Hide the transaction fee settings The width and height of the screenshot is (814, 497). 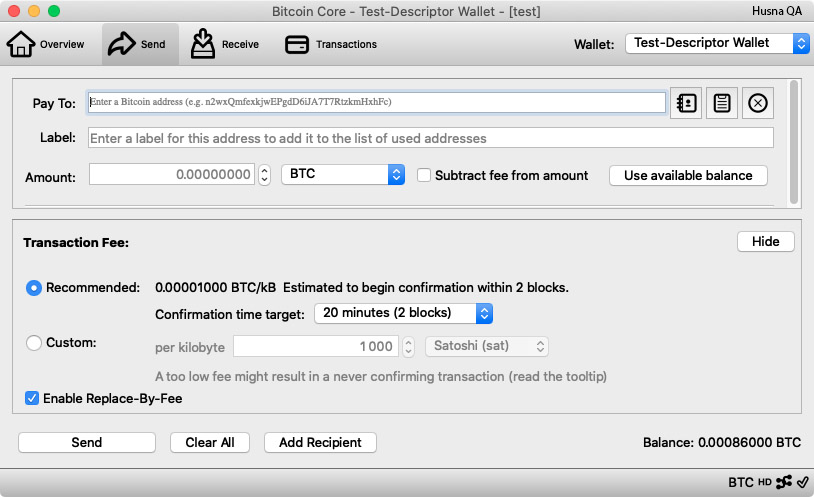click(x=765, y=241)
